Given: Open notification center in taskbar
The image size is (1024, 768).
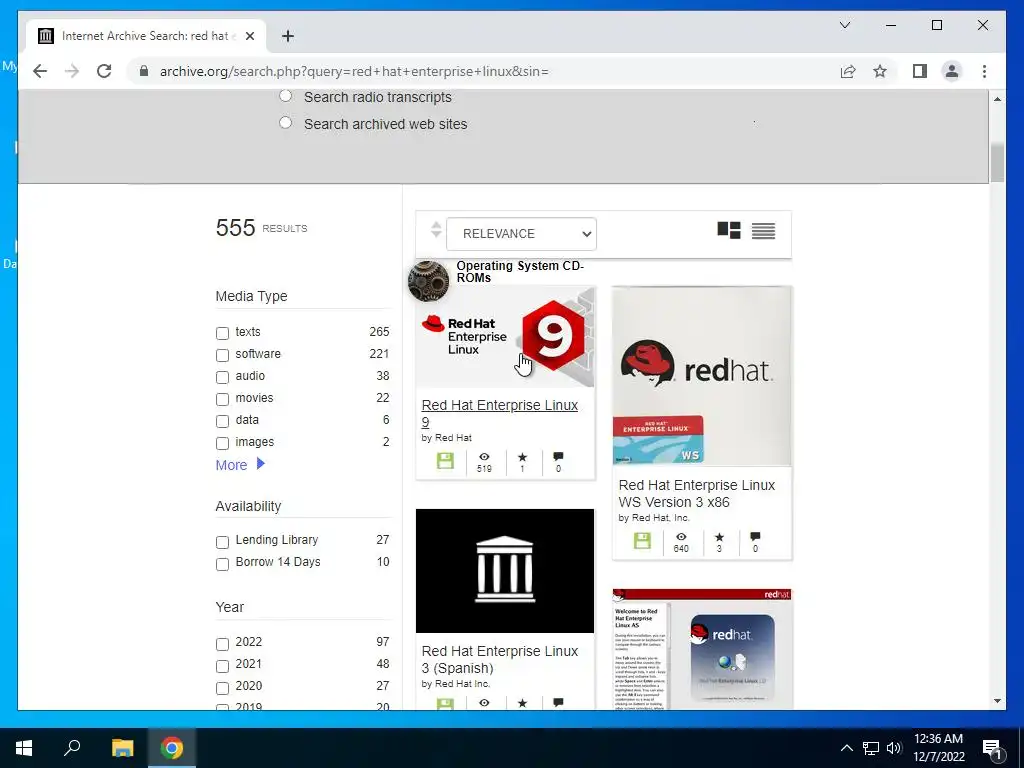Looking at the screenshot, I should [991, 748].
